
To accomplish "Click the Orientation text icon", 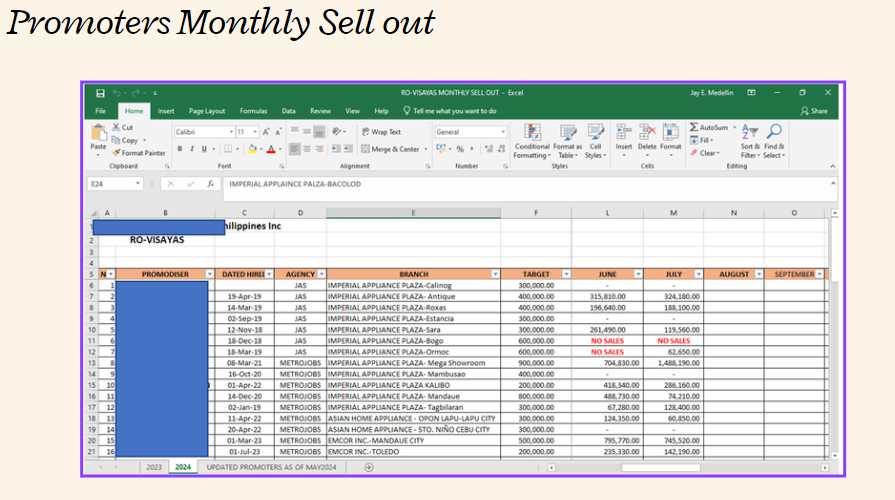I will [x=337, y=132].
